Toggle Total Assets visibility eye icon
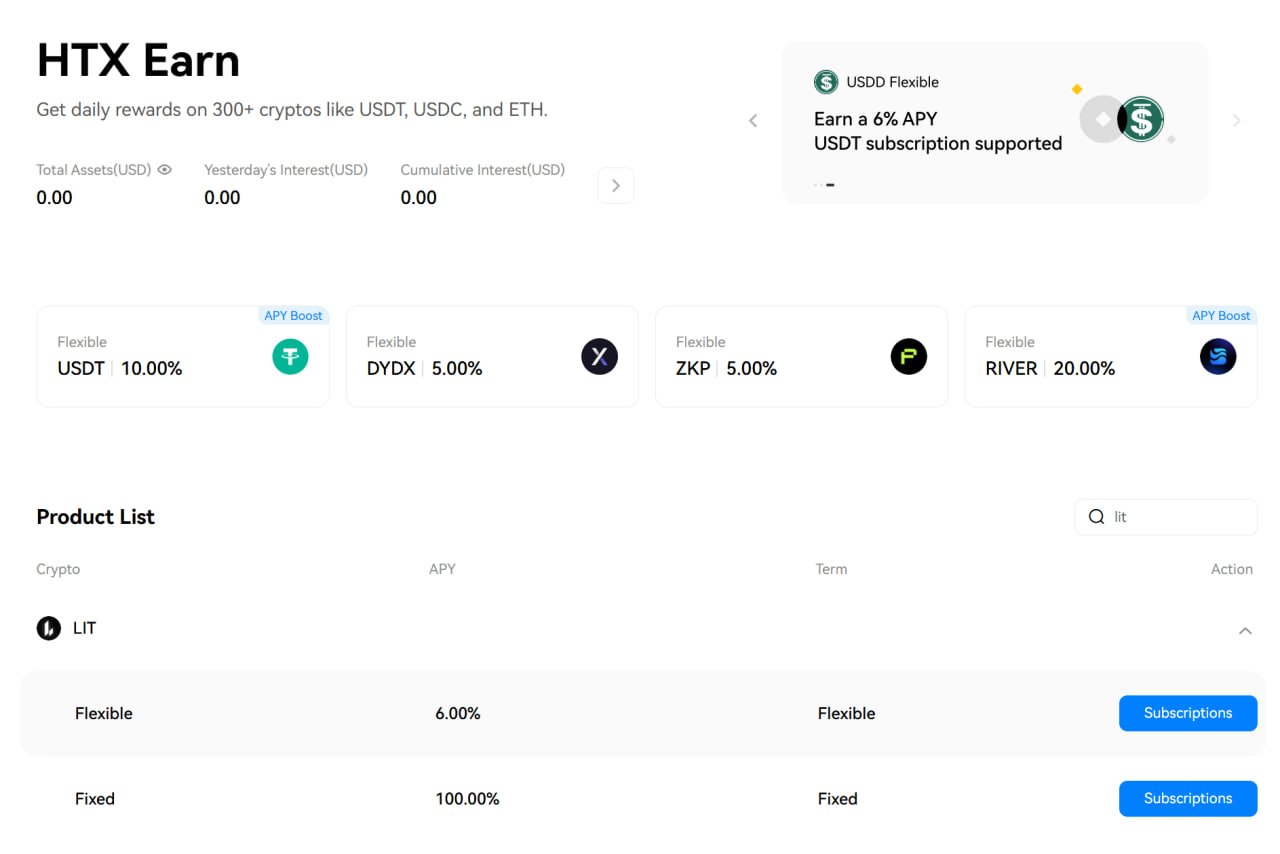1280x854 pixels. pyautogui.click(x=165, y=170)
